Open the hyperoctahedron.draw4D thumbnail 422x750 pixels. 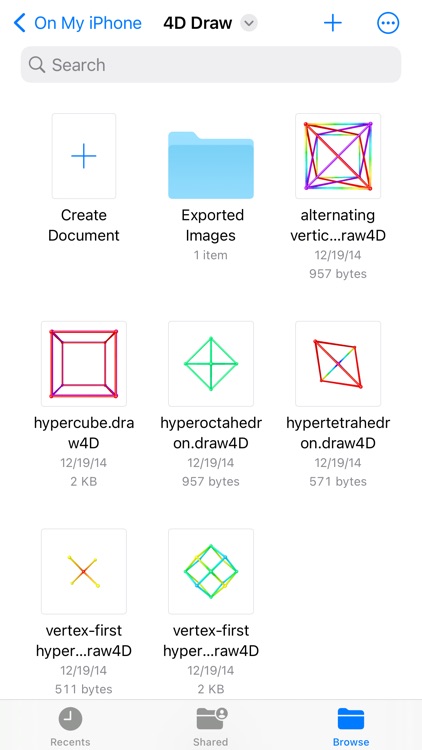211,364
